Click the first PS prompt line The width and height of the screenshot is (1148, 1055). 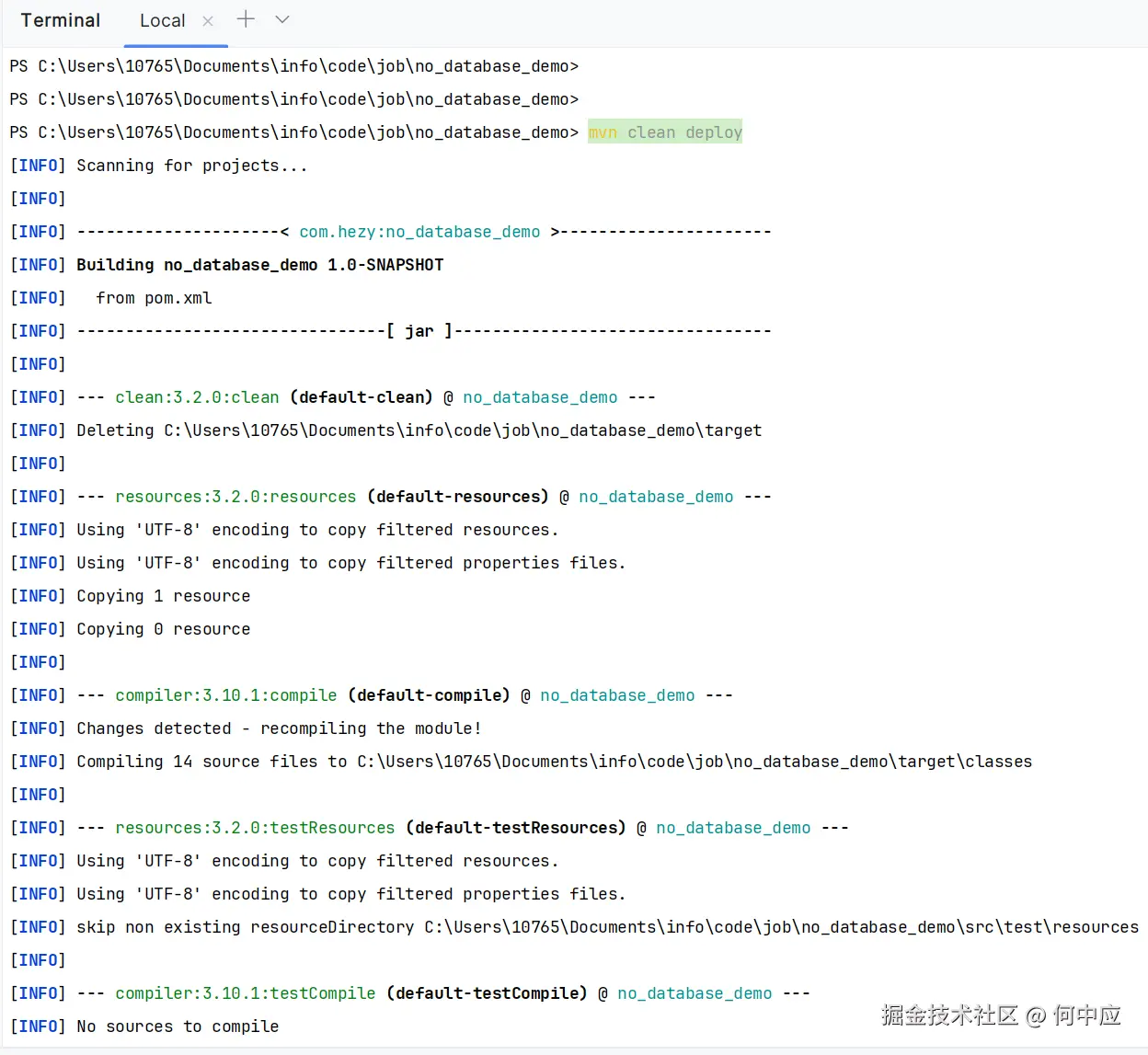(293, 66)
